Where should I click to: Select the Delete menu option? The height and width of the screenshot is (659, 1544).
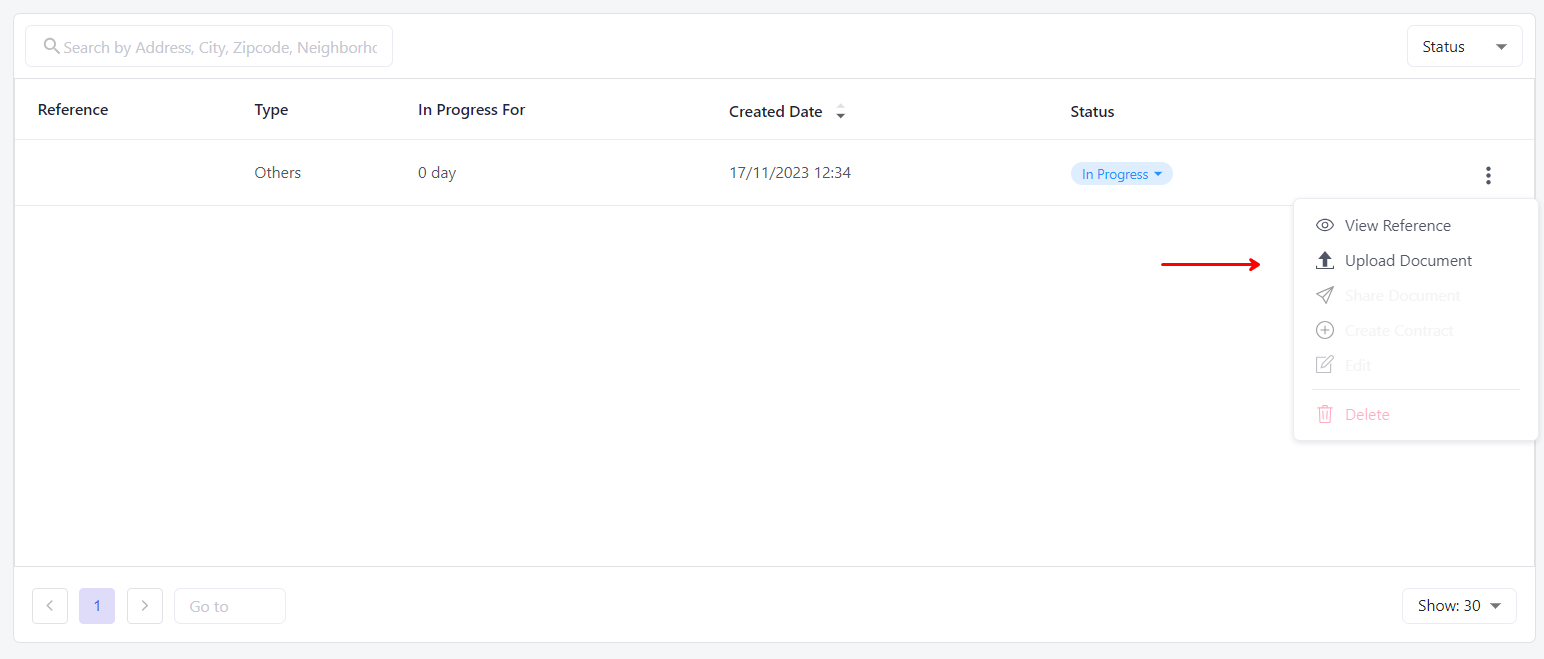pyautogui.click(x=1367, y=414)
